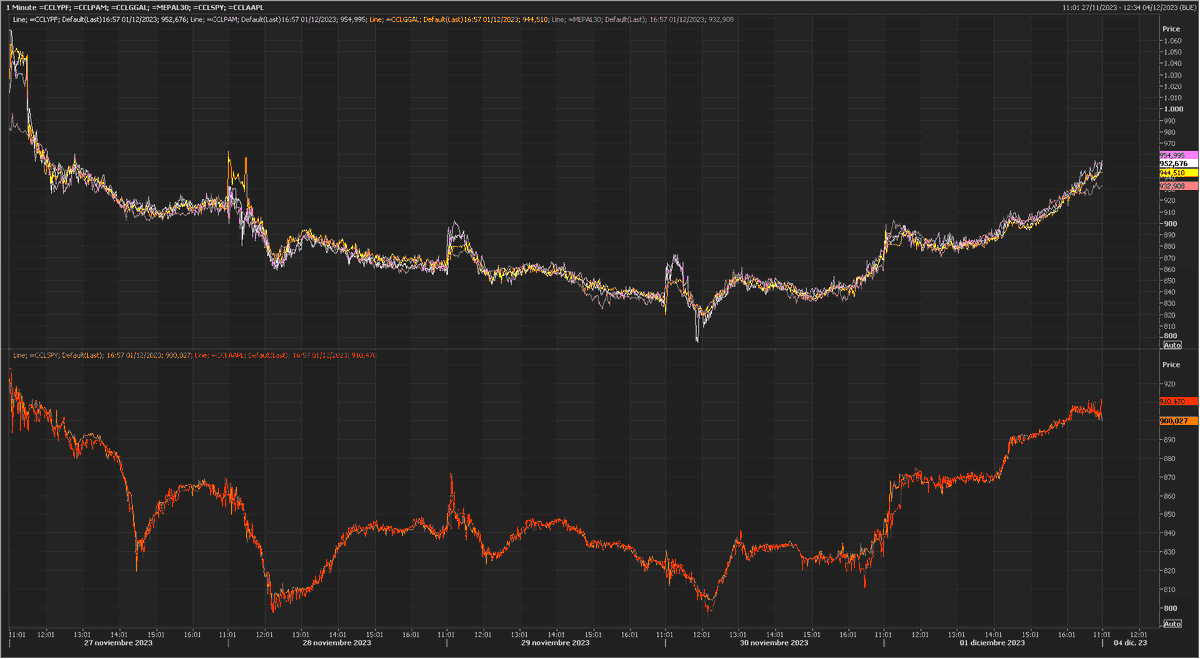Image resolution: width=1200 pixels, height=659 pixels.
Task: Click the 900 level on the upper price axis
Action: (1168, 223)
